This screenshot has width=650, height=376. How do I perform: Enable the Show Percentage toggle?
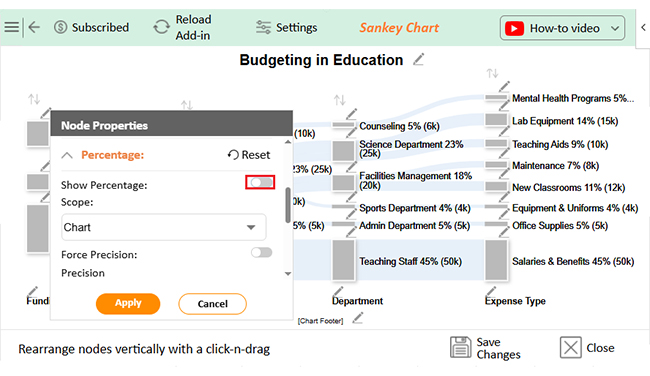point(260,182)
